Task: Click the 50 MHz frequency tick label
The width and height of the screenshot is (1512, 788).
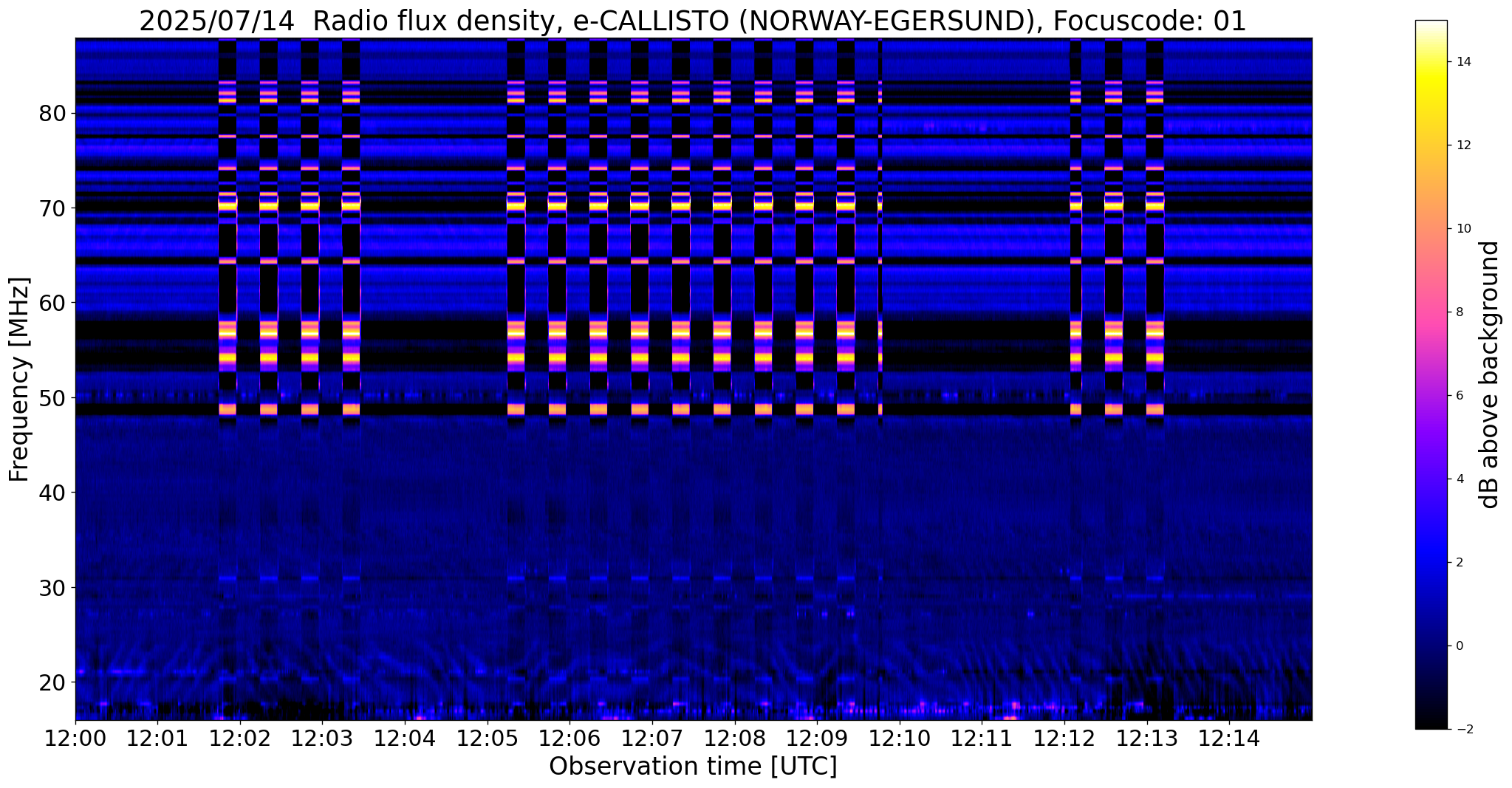Action: 53,397
